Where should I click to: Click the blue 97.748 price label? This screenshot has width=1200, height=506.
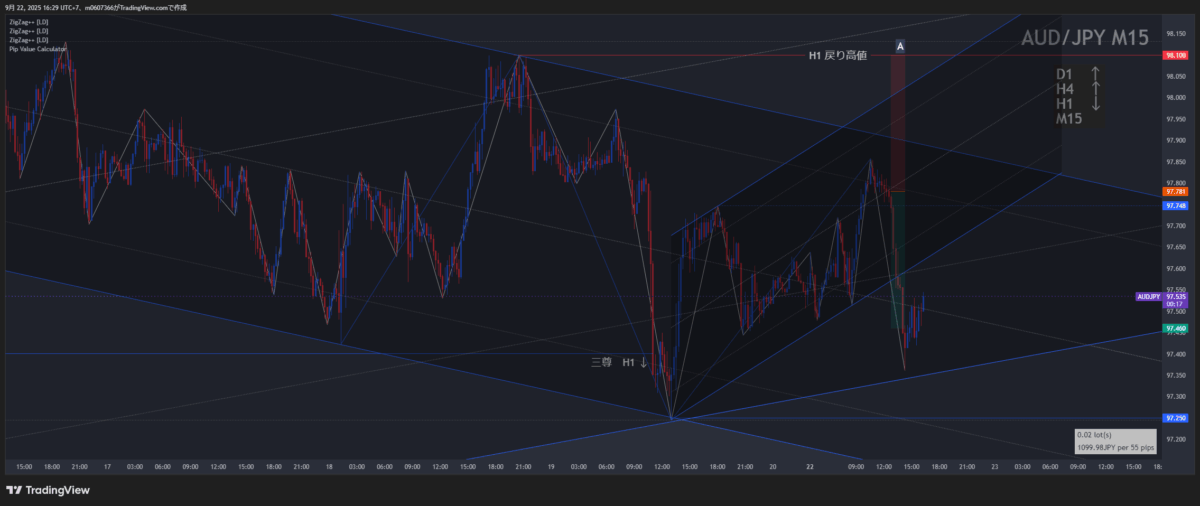tap(1175, 205)
